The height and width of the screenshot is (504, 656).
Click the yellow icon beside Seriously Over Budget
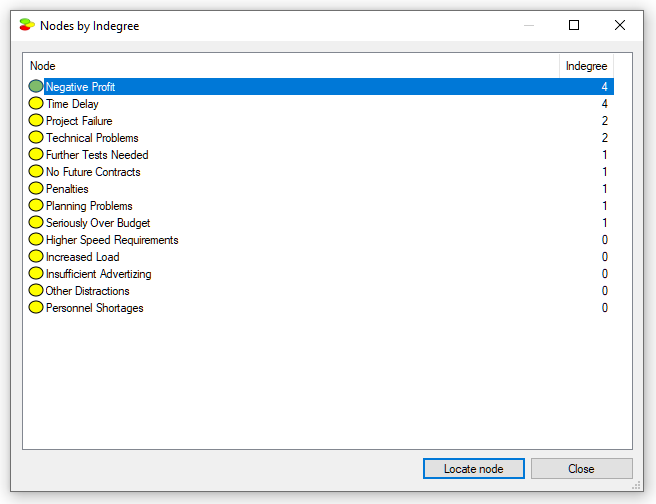pyautogui.click(x=36, y=222)
